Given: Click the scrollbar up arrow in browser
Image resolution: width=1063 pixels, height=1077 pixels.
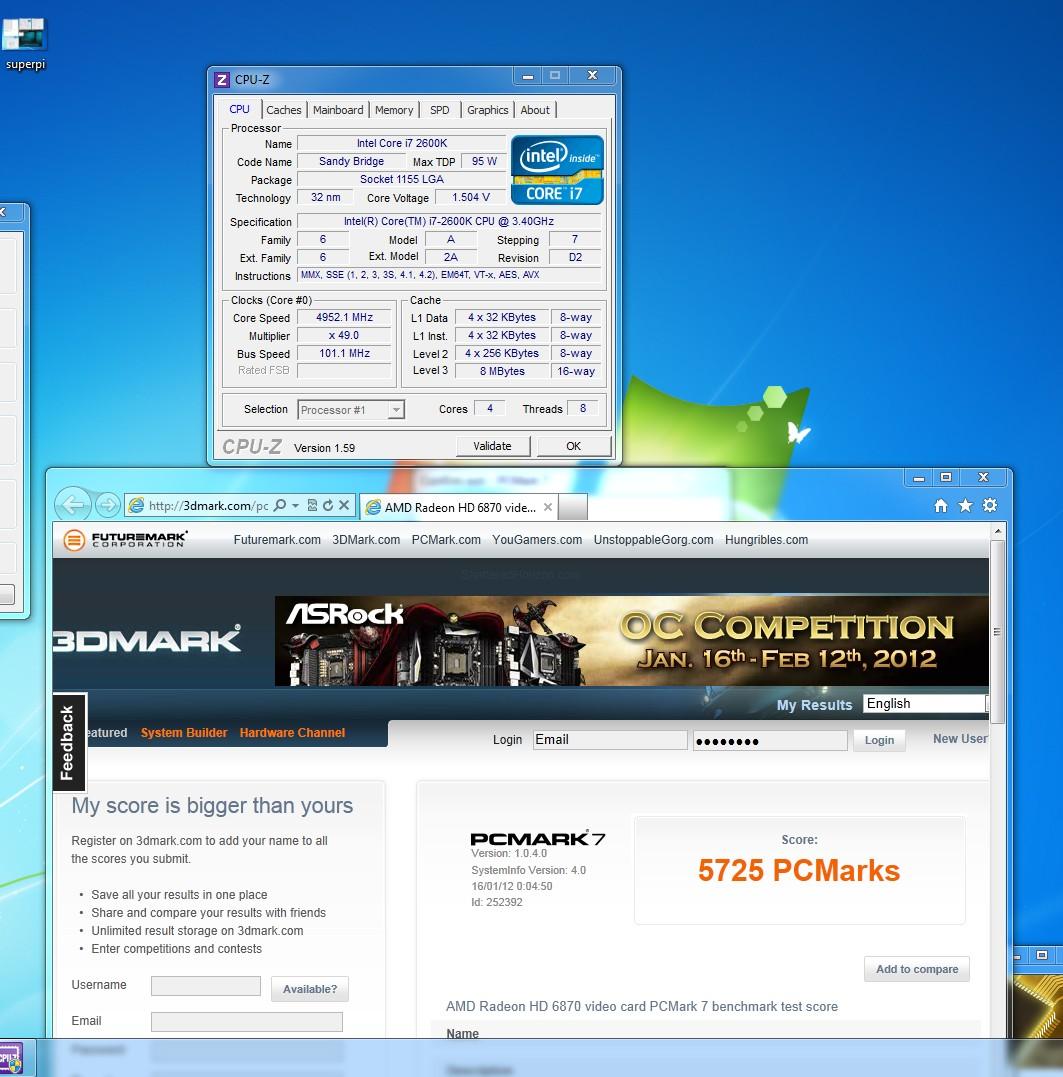Looking at the screenshot, I should pyautogui.click(x=997, y=531).
